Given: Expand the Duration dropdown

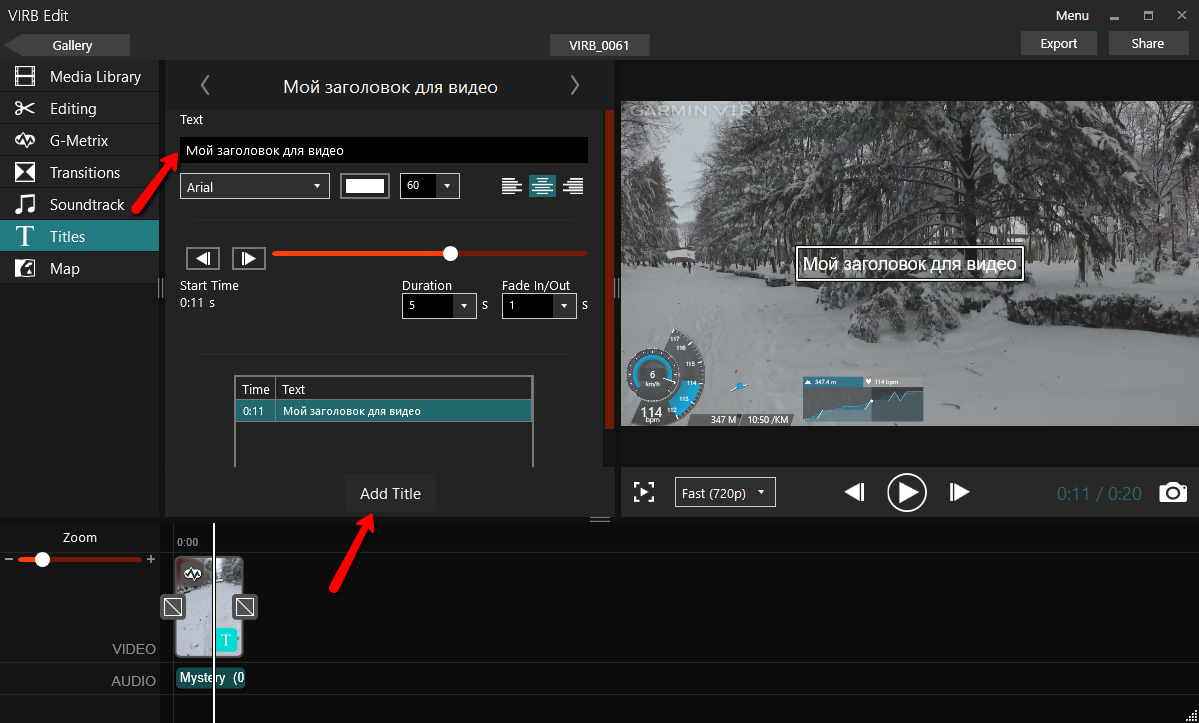Looking at the screenshot, I should click(464, 306).
